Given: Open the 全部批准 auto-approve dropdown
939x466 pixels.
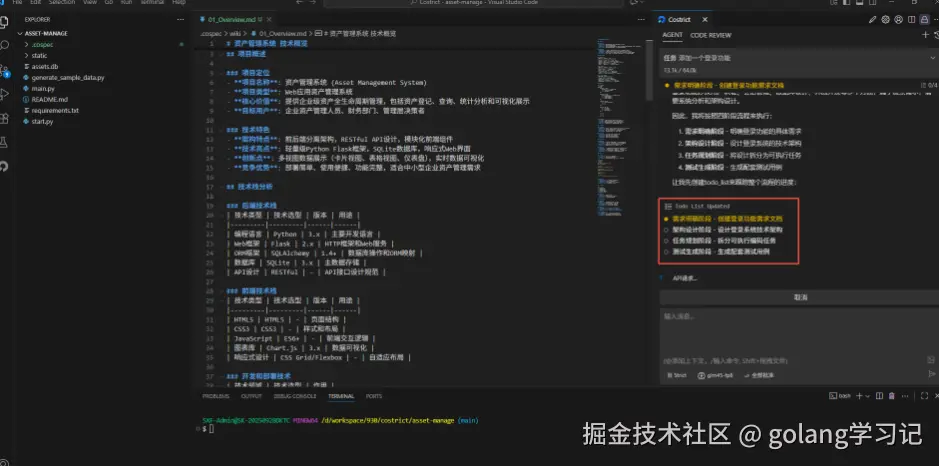Looking at the screenshot, I should tap(759, 376).
